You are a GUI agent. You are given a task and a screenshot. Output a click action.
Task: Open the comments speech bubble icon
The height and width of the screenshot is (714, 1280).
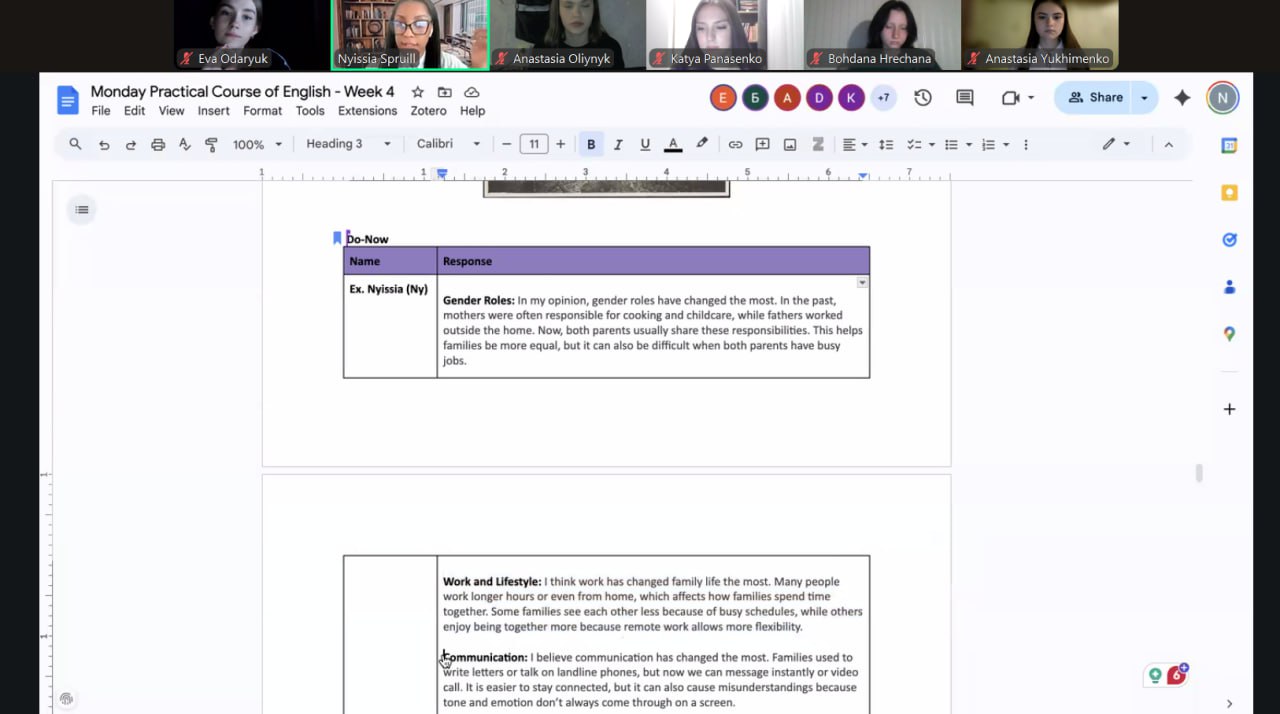[965, 98]
